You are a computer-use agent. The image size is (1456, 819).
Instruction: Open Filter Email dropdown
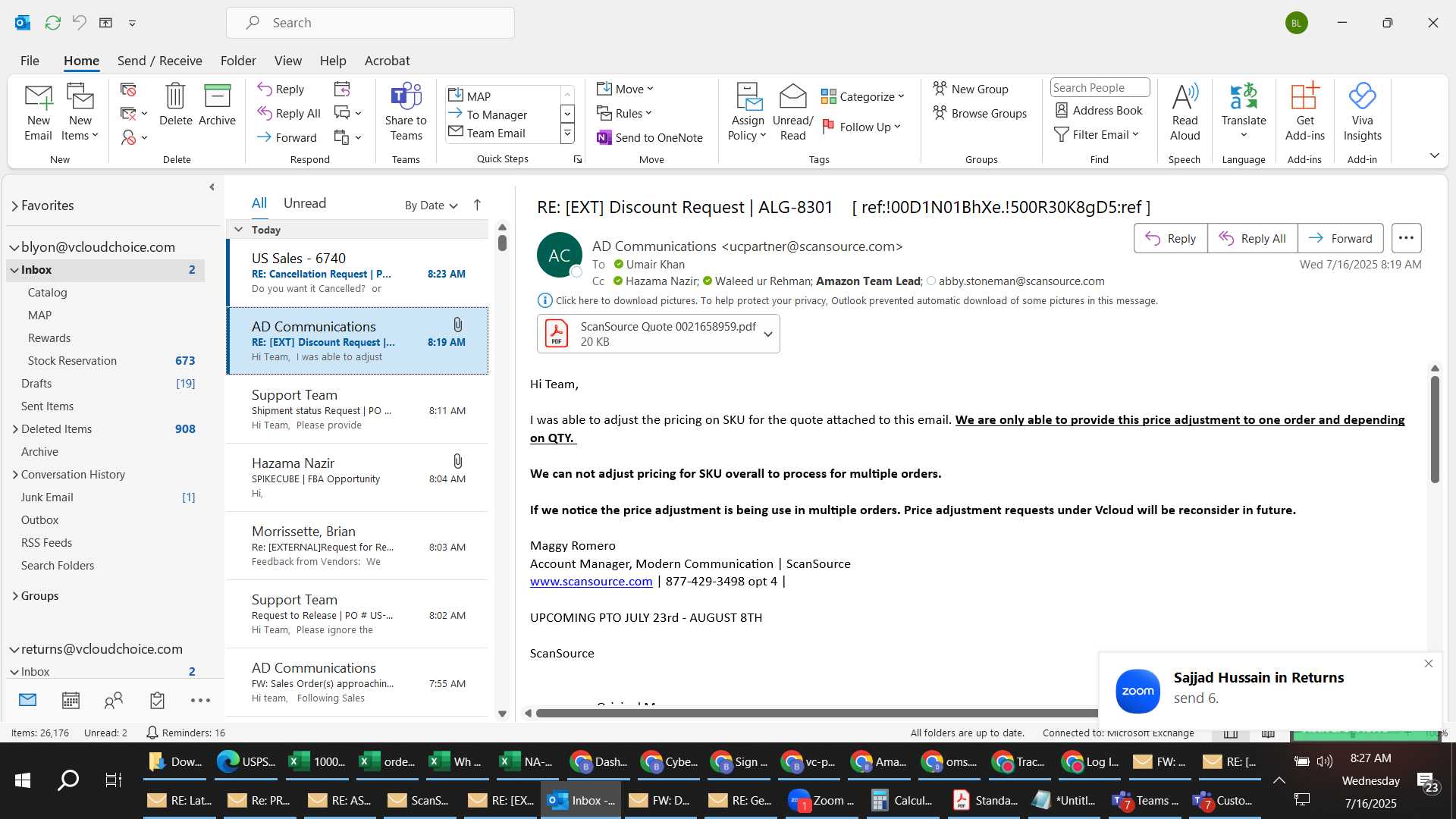1097,134
